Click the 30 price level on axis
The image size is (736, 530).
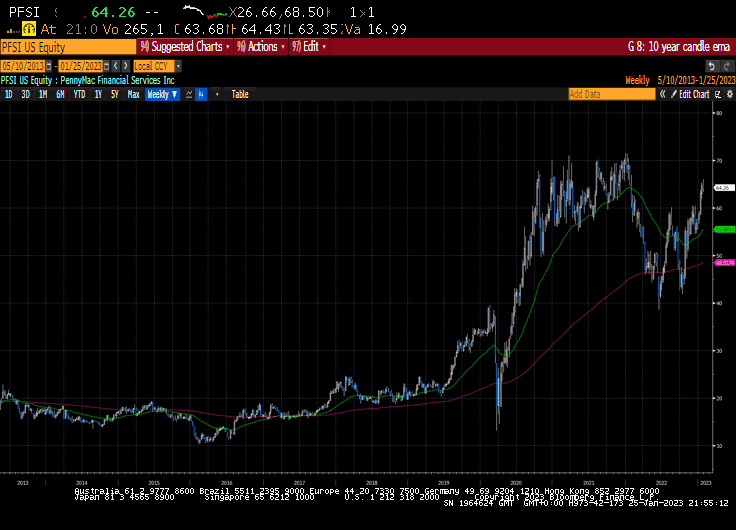point(719,351)
